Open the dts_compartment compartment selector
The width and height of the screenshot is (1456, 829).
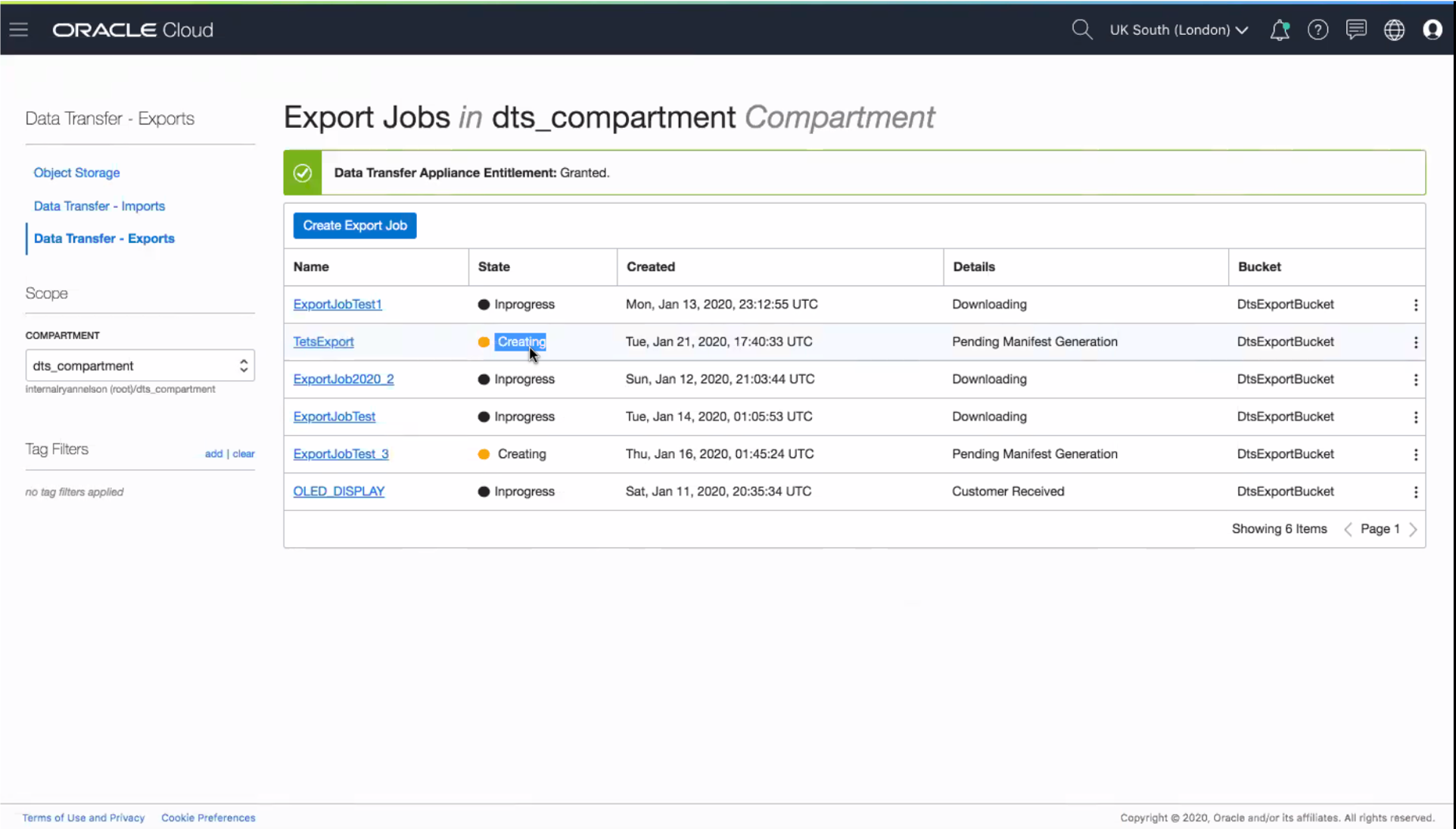(x=140, y=365)
